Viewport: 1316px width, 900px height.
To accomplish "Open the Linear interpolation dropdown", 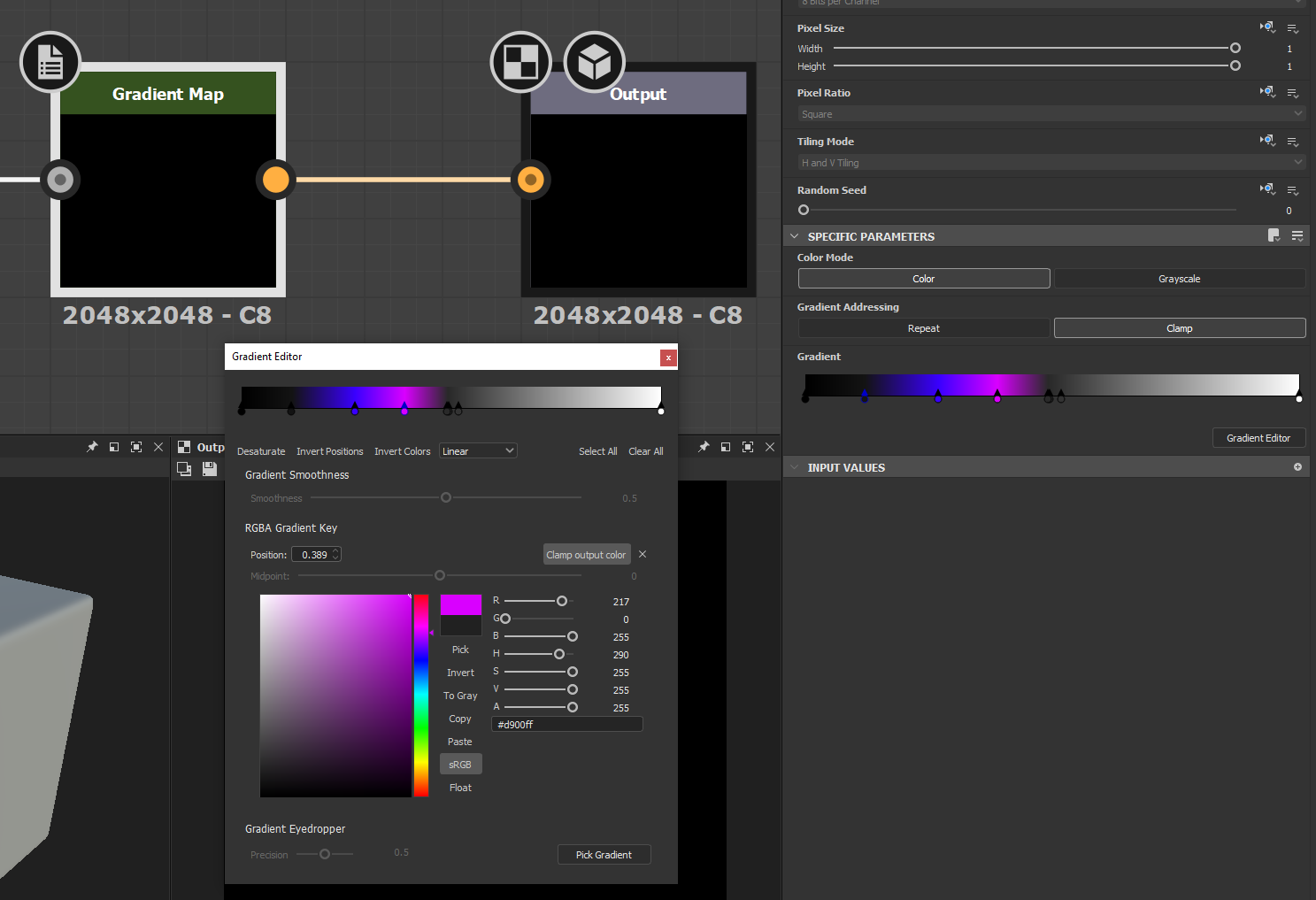I will pyautogui.click(x=478, y=450).
